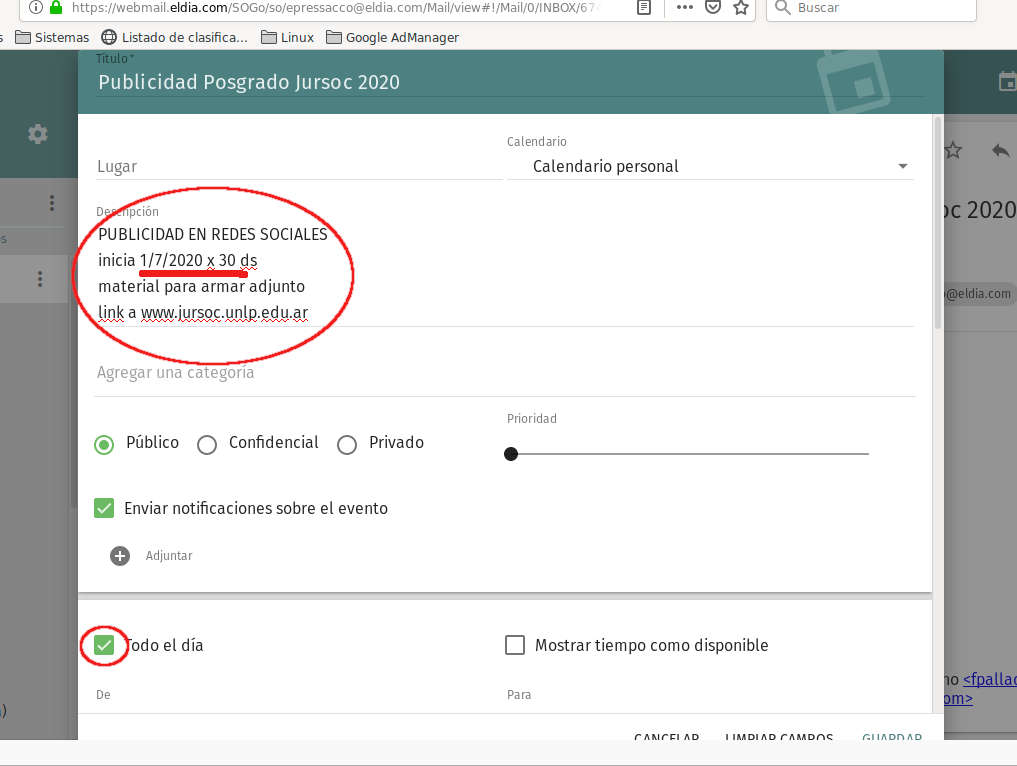Viewport: 1017px width, 766px height.
Task: Click the Pocket save icon
Action: (x=713, y=8)
